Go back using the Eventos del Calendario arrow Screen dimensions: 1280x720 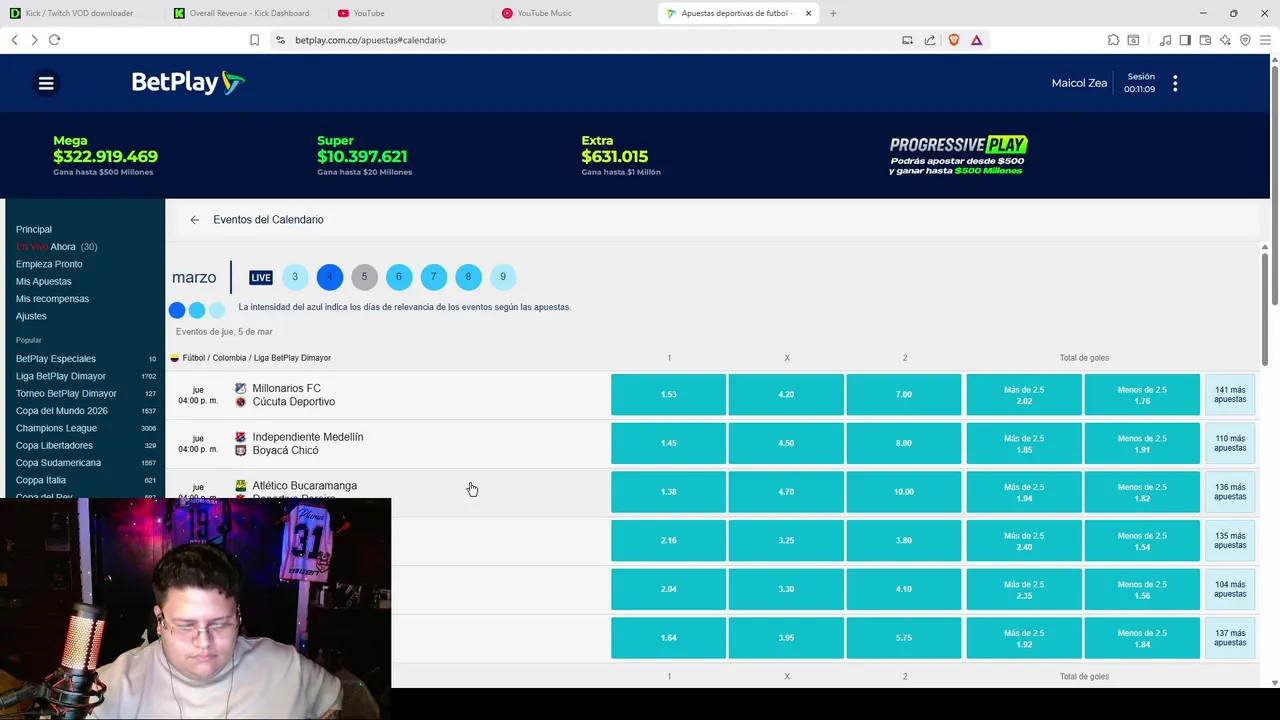(x=194, y=220)
